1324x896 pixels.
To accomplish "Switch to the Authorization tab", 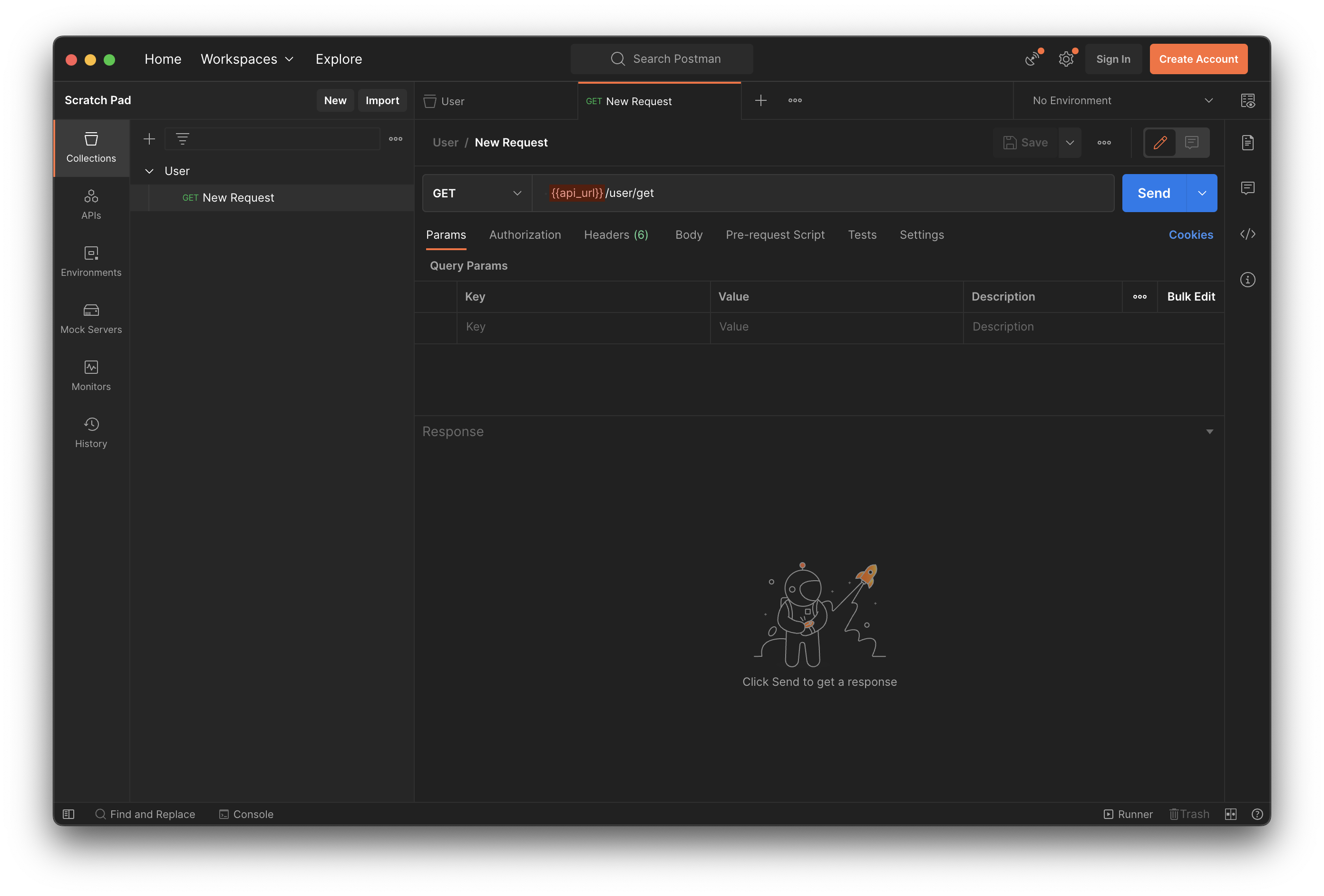I will pos(525,234).
